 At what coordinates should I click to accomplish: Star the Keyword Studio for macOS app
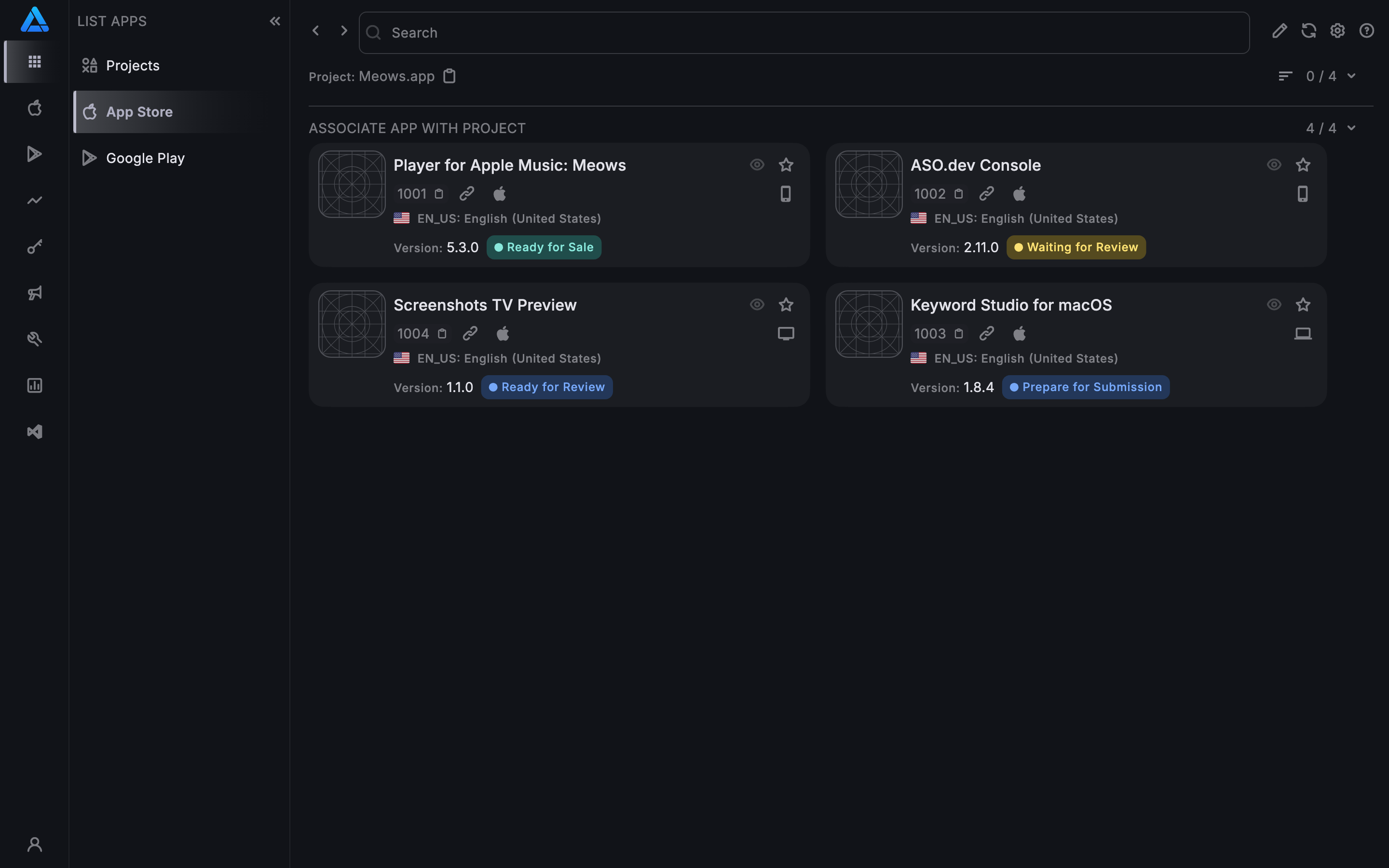point(1303,304)
